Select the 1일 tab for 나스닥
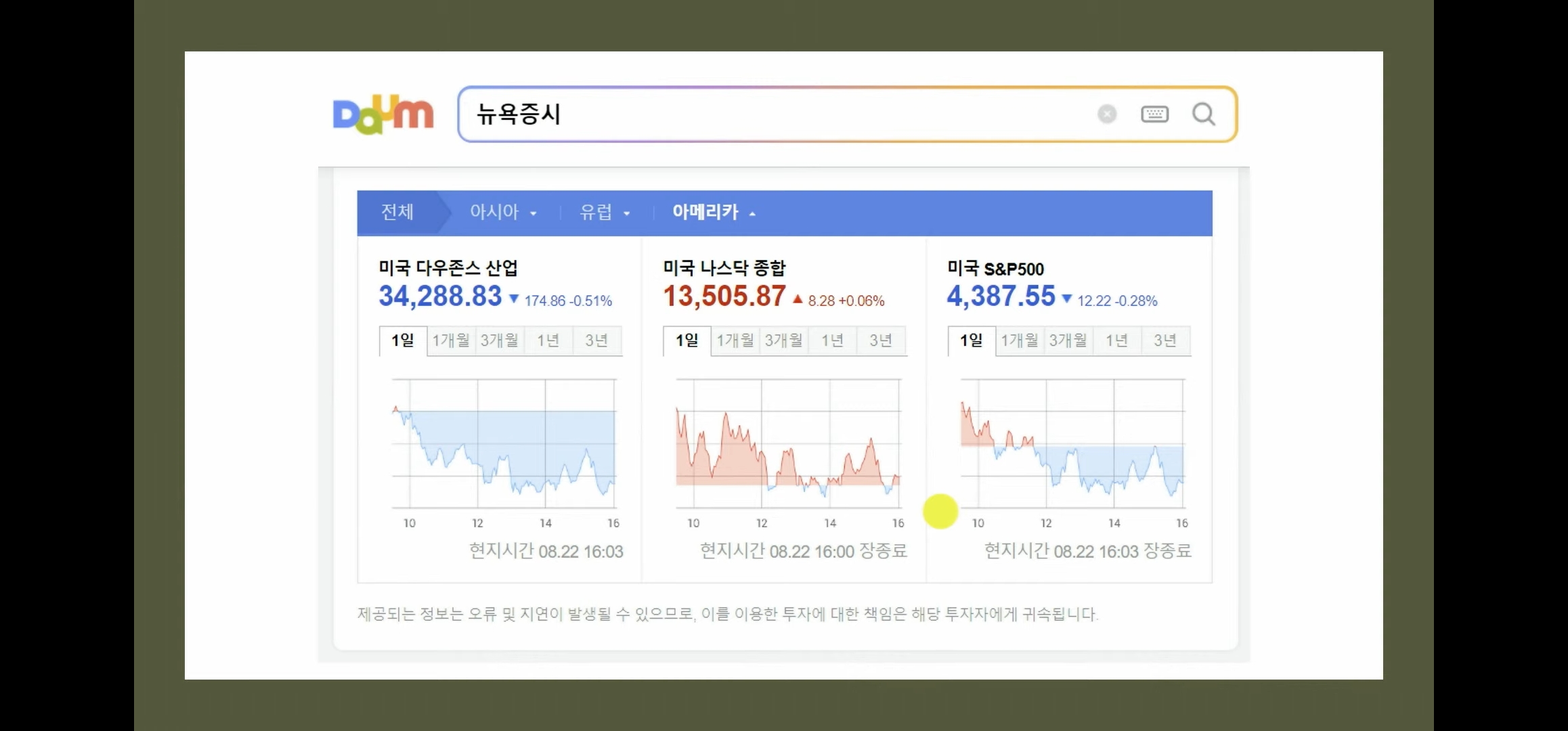The image size is (1568, 731). pos(687,340)
